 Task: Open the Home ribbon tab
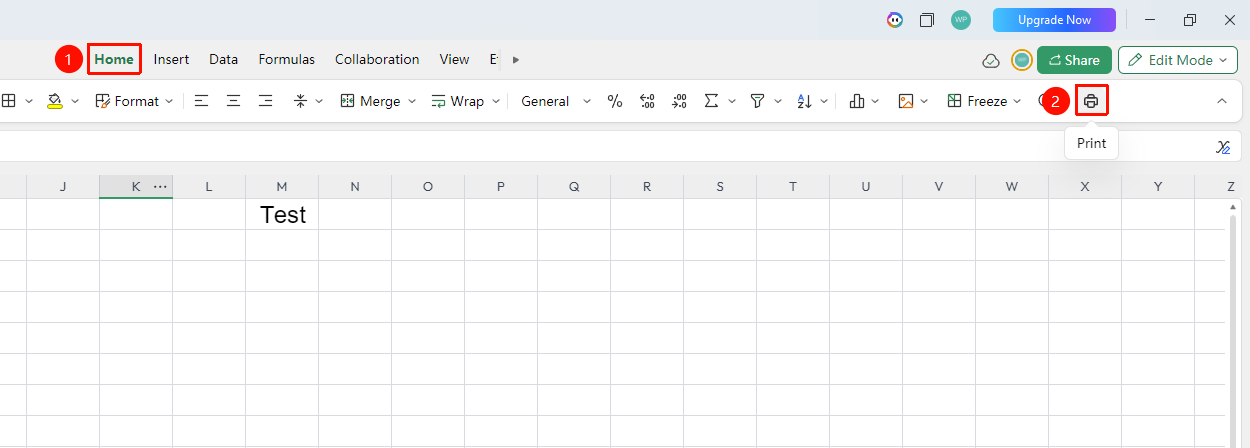(114, 59)
